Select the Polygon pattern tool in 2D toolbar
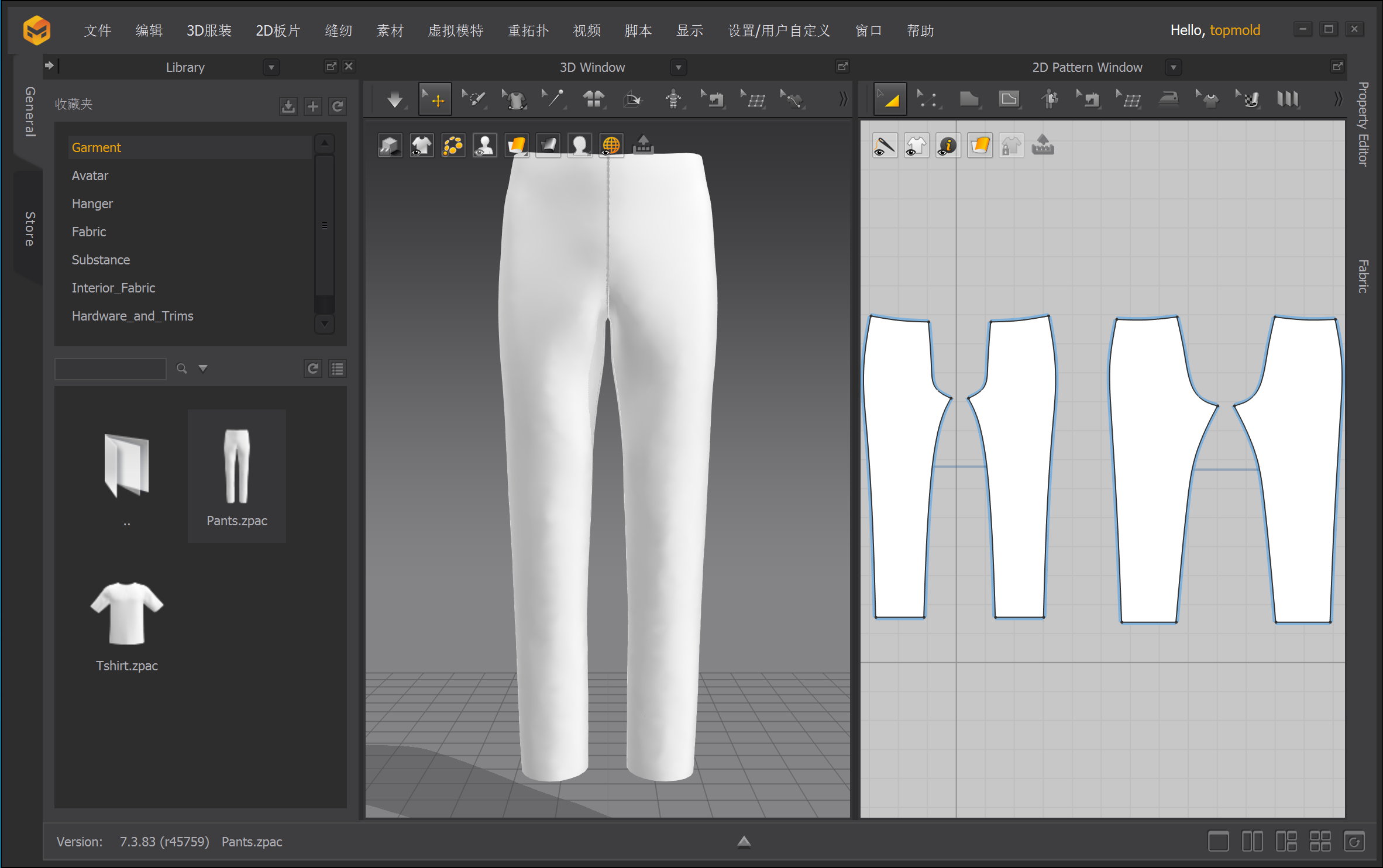 pyautogui.click(x=969, y=99)
